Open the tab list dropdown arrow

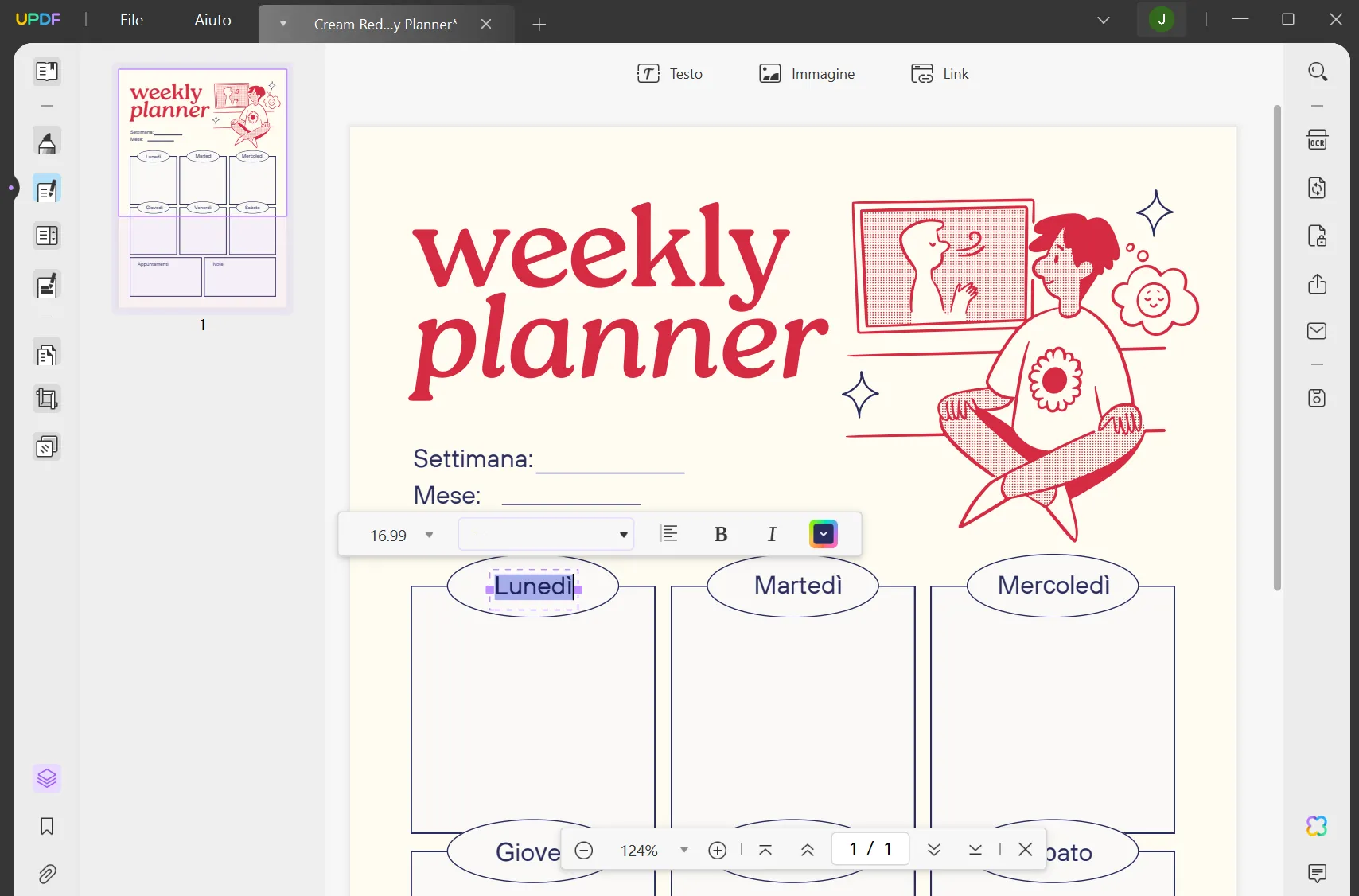[x=282, y=24]
